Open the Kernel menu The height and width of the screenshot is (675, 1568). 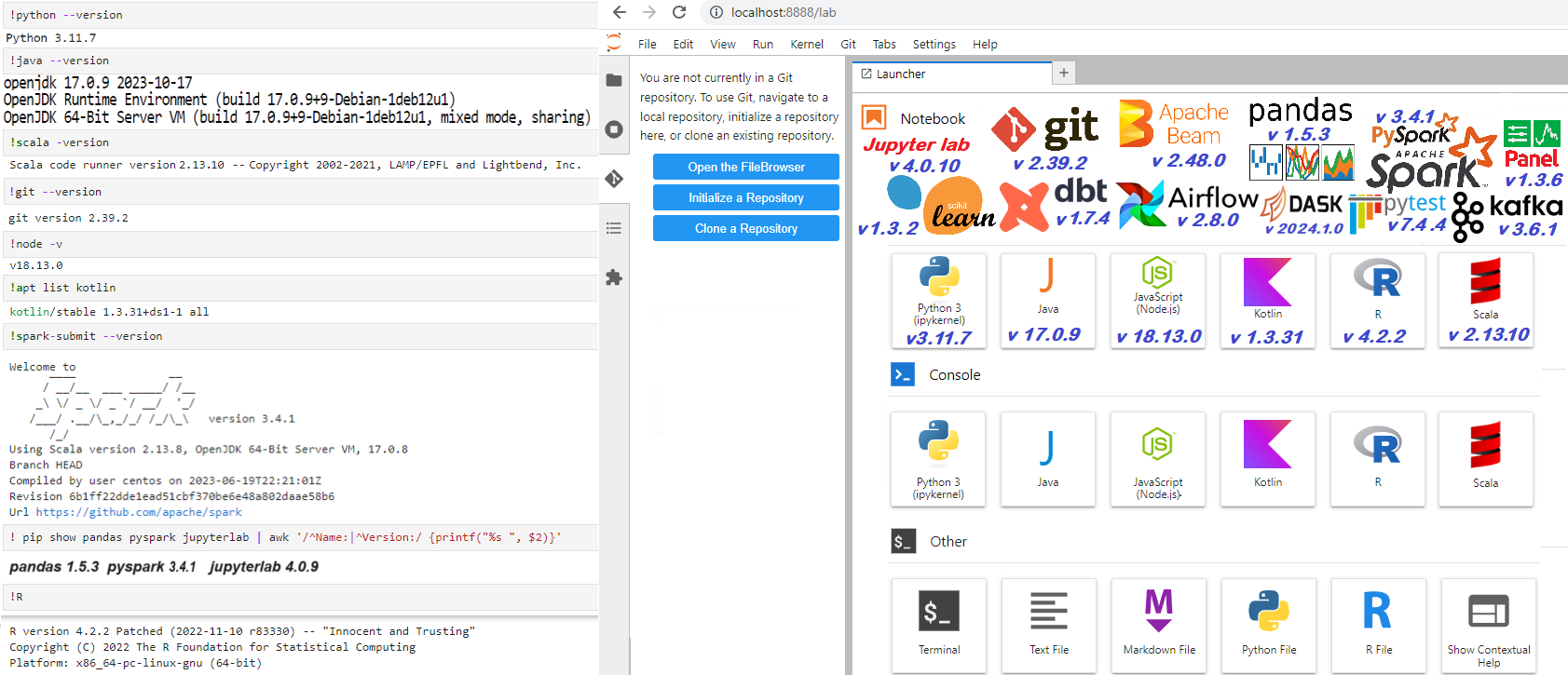pos(807,44)
